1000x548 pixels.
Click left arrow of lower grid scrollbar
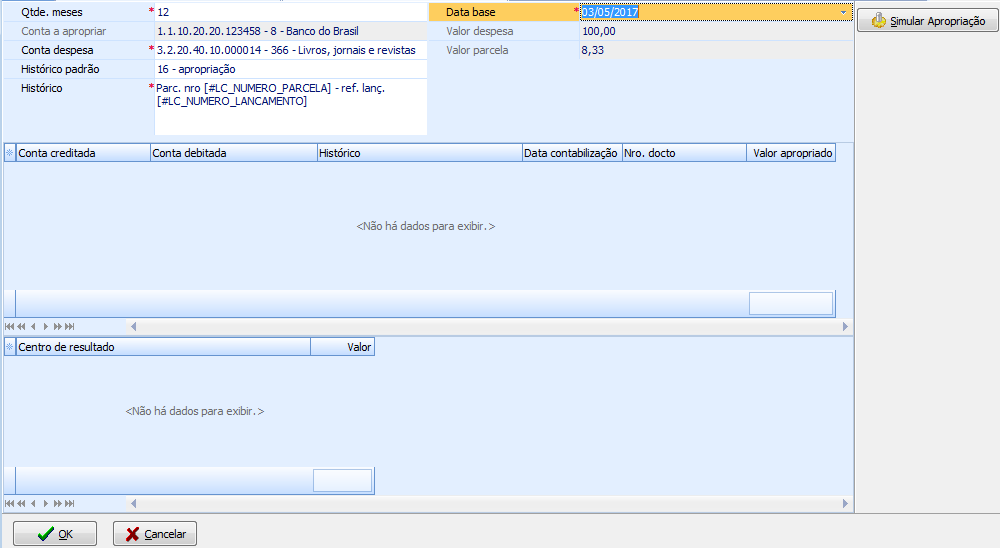[x=133, y=503]
